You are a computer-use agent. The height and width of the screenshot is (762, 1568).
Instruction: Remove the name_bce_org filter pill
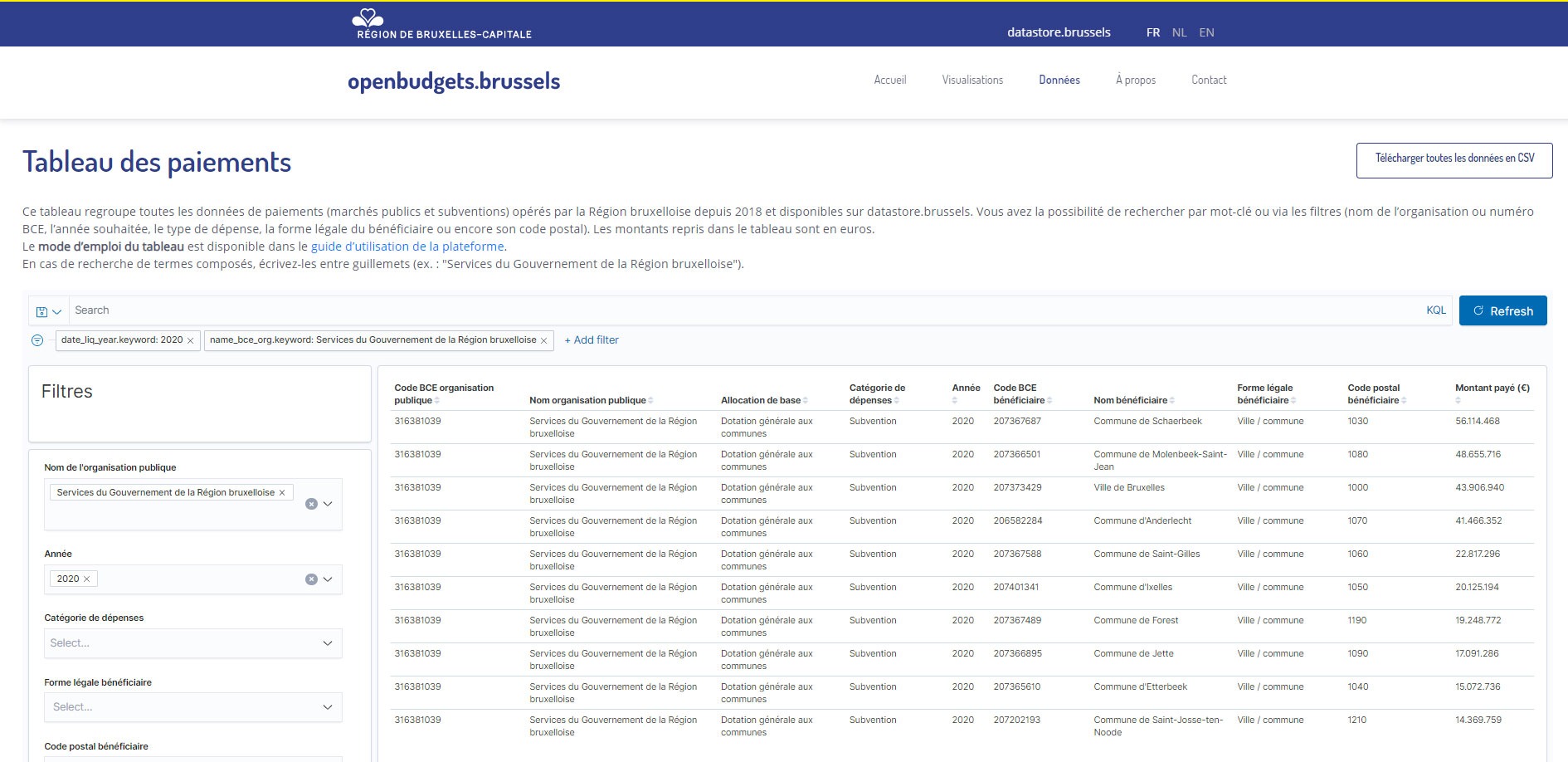(544, 340)
